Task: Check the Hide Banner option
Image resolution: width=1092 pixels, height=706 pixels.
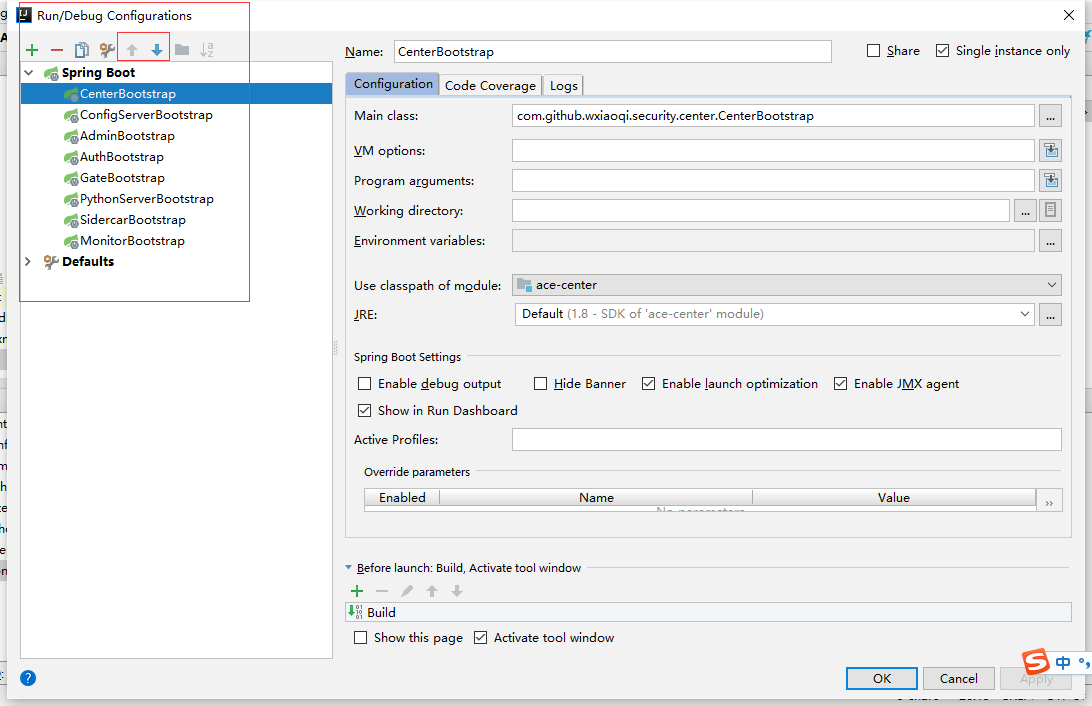Action: [x=540, y=384]
